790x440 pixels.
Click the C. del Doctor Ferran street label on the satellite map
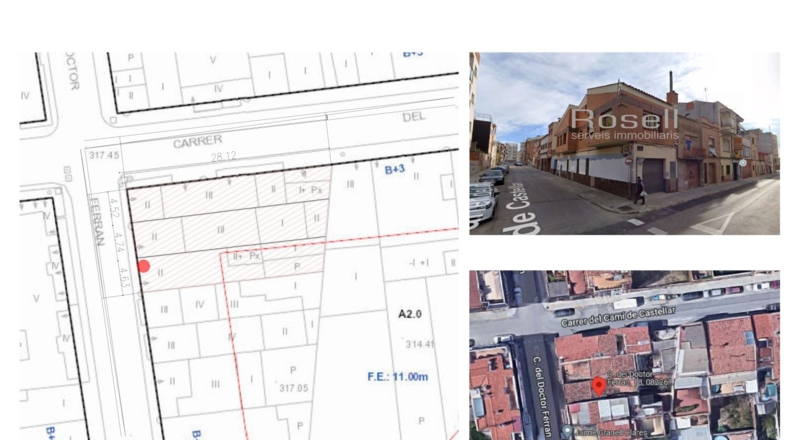[542, 396]
